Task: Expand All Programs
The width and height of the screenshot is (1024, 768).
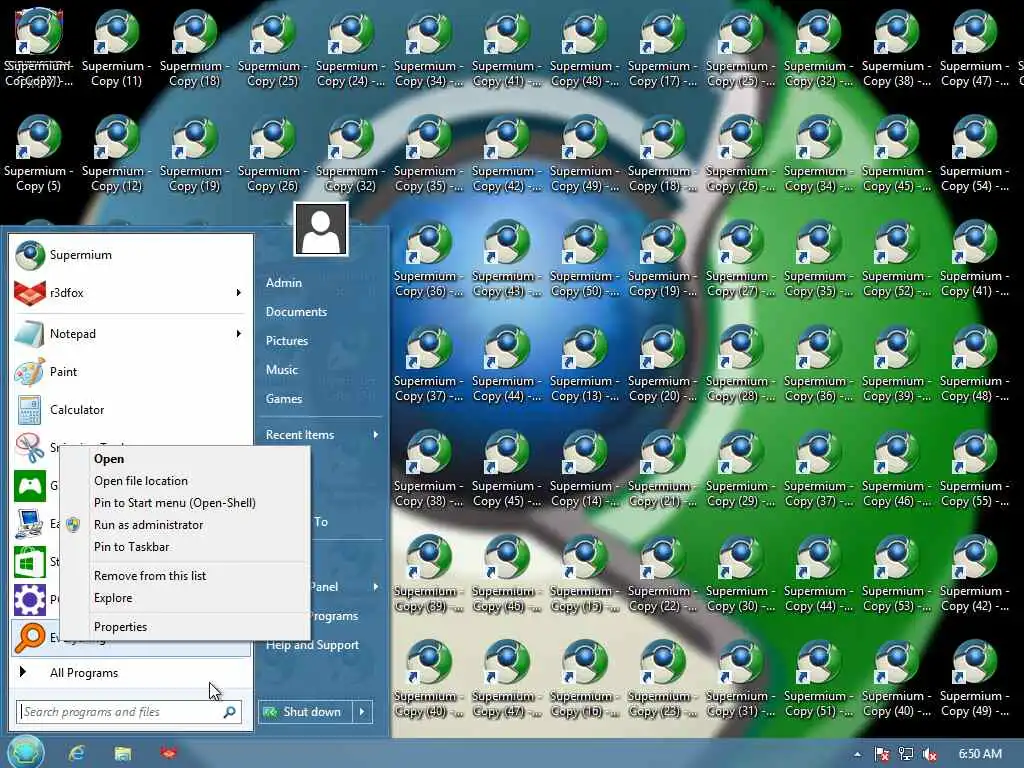Action: coord(131,673)
